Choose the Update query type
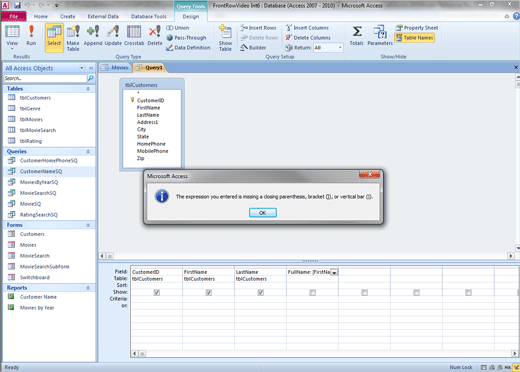Image resolution: width=520 pixels, height=372 pixels. tap(113, 35)
